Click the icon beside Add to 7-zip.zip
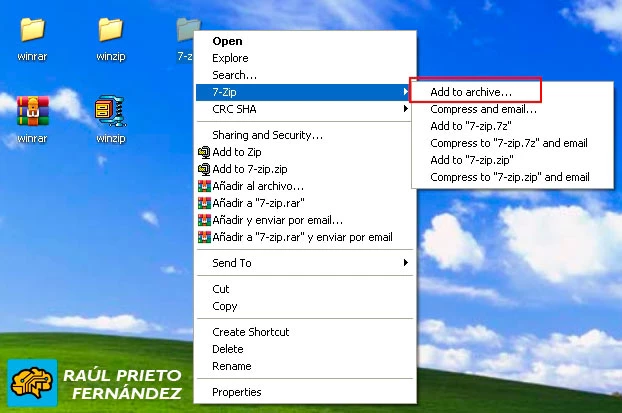The height and width of the screenshot is (413, 622). point(204,169)
